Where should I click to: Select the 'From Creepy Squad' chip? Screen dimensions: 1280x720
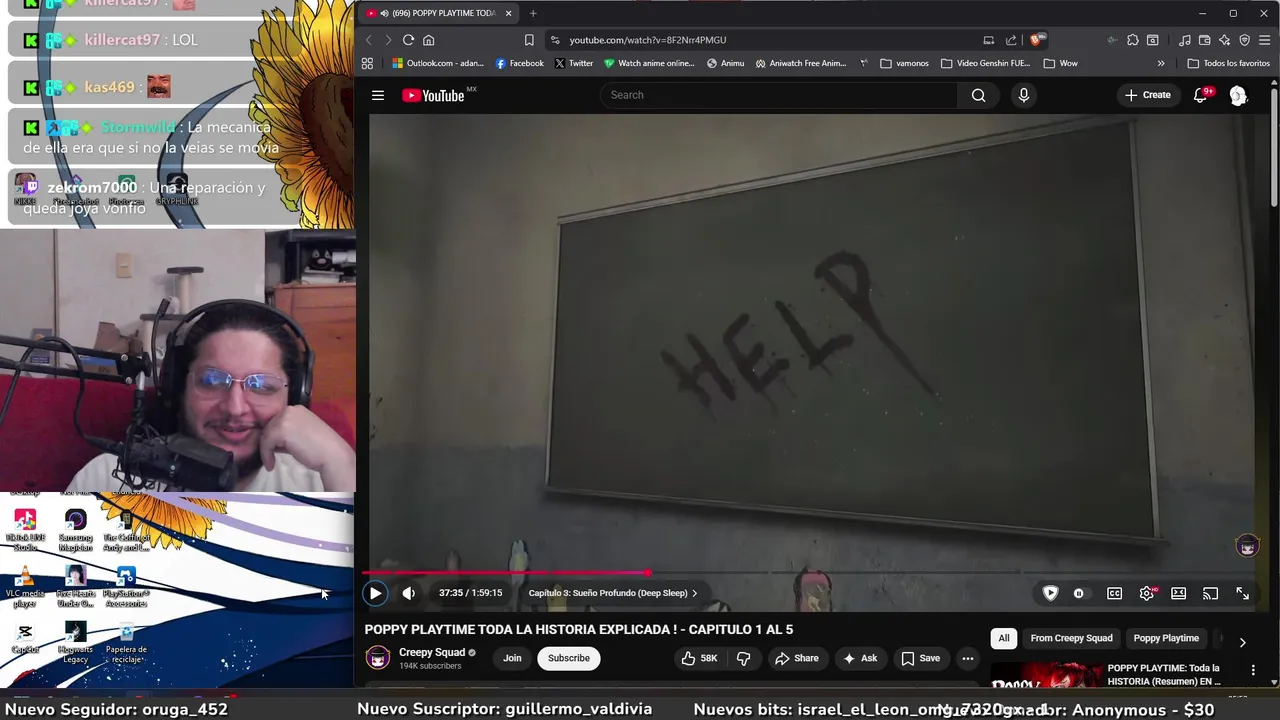click(1071, 638)
